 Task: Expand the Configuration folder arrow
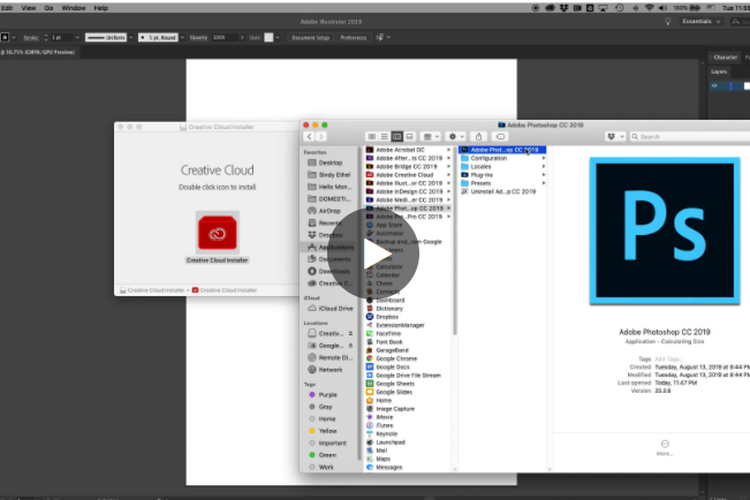click(544, 158)
